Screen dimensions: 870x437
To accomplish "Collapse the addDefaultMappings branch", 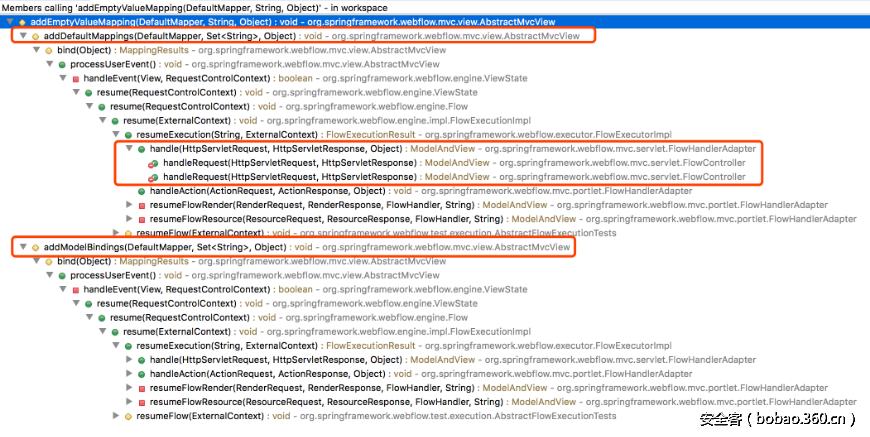I will [x=21, y=35].
